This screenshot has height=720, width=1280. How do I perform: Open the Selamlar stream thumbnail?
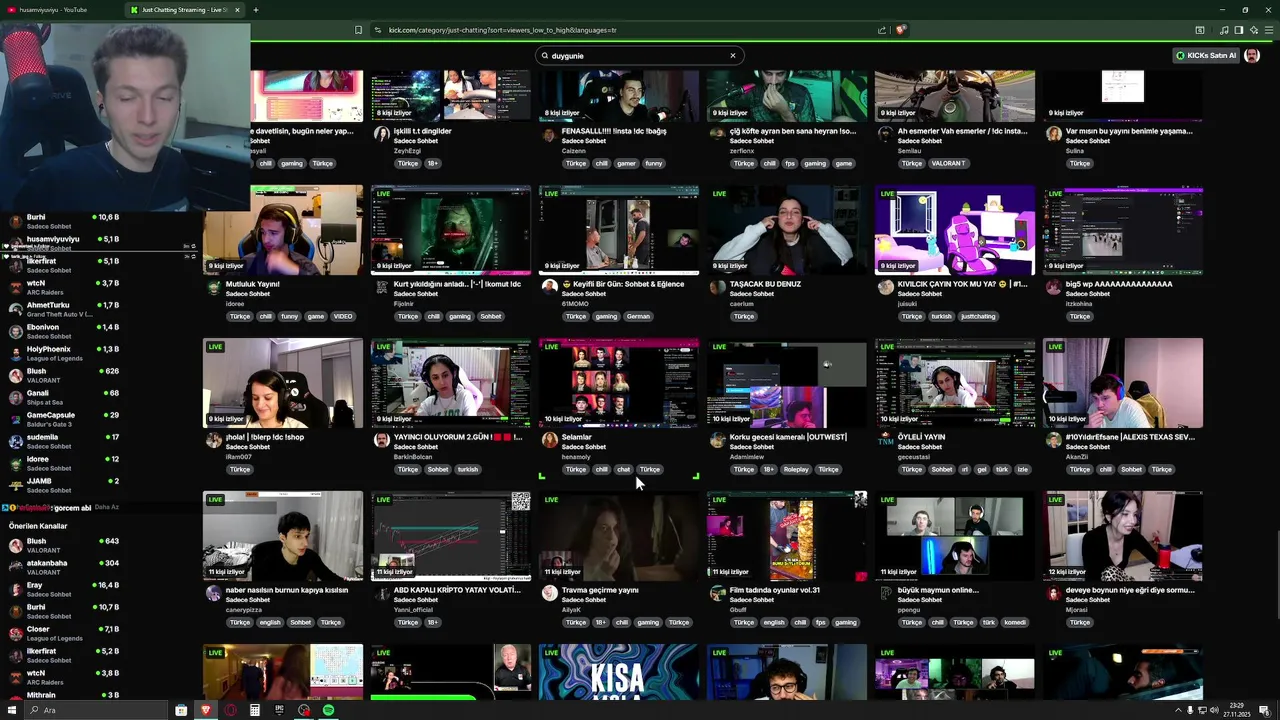[x=619, y=383]
